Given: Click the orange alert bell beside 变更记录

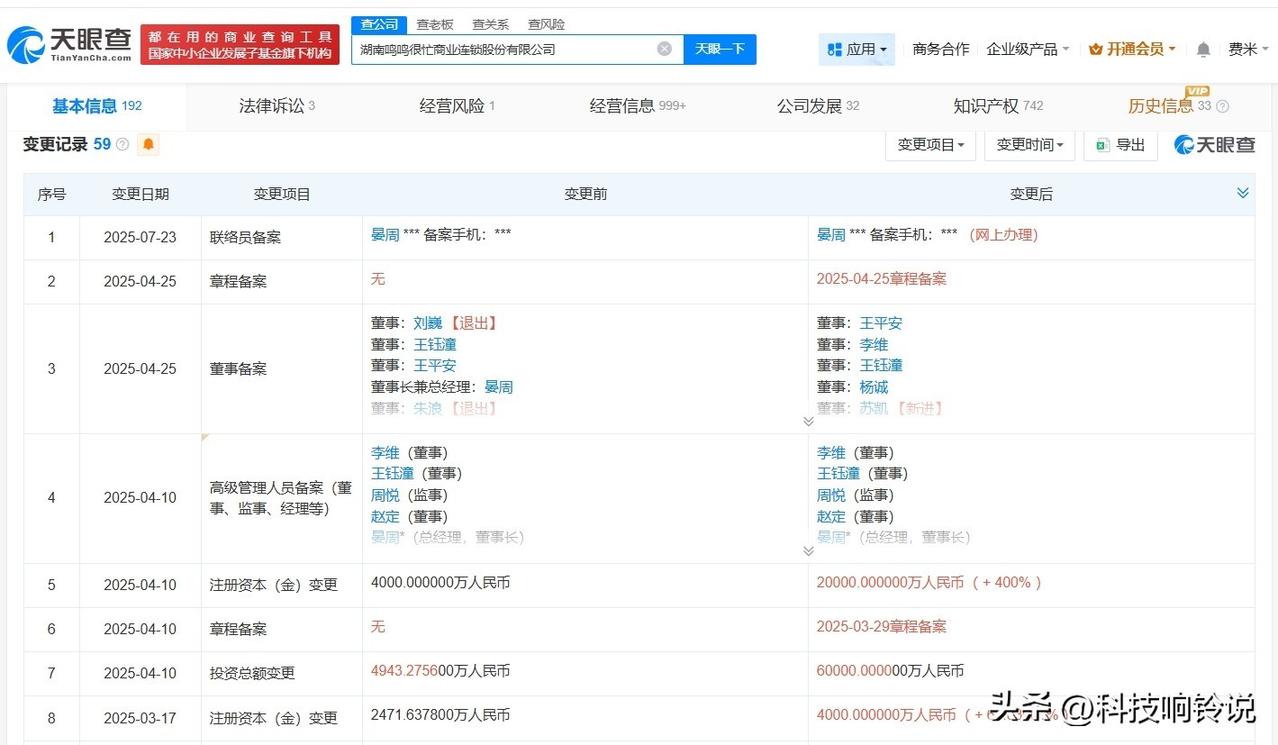Looking at the screenshot, I should click(x=148, y=144).
